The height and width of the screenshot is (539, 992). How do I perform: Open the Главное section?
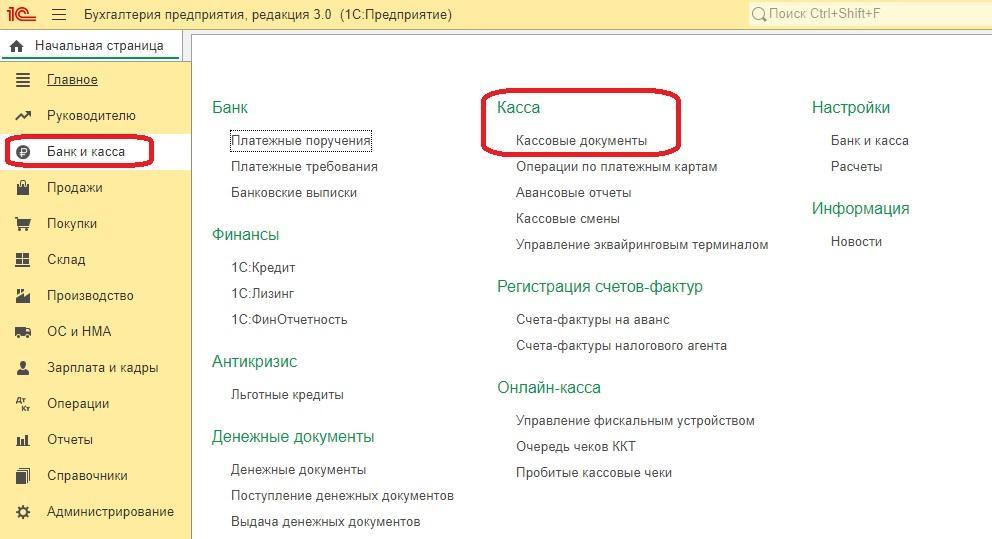click(72, 80)
